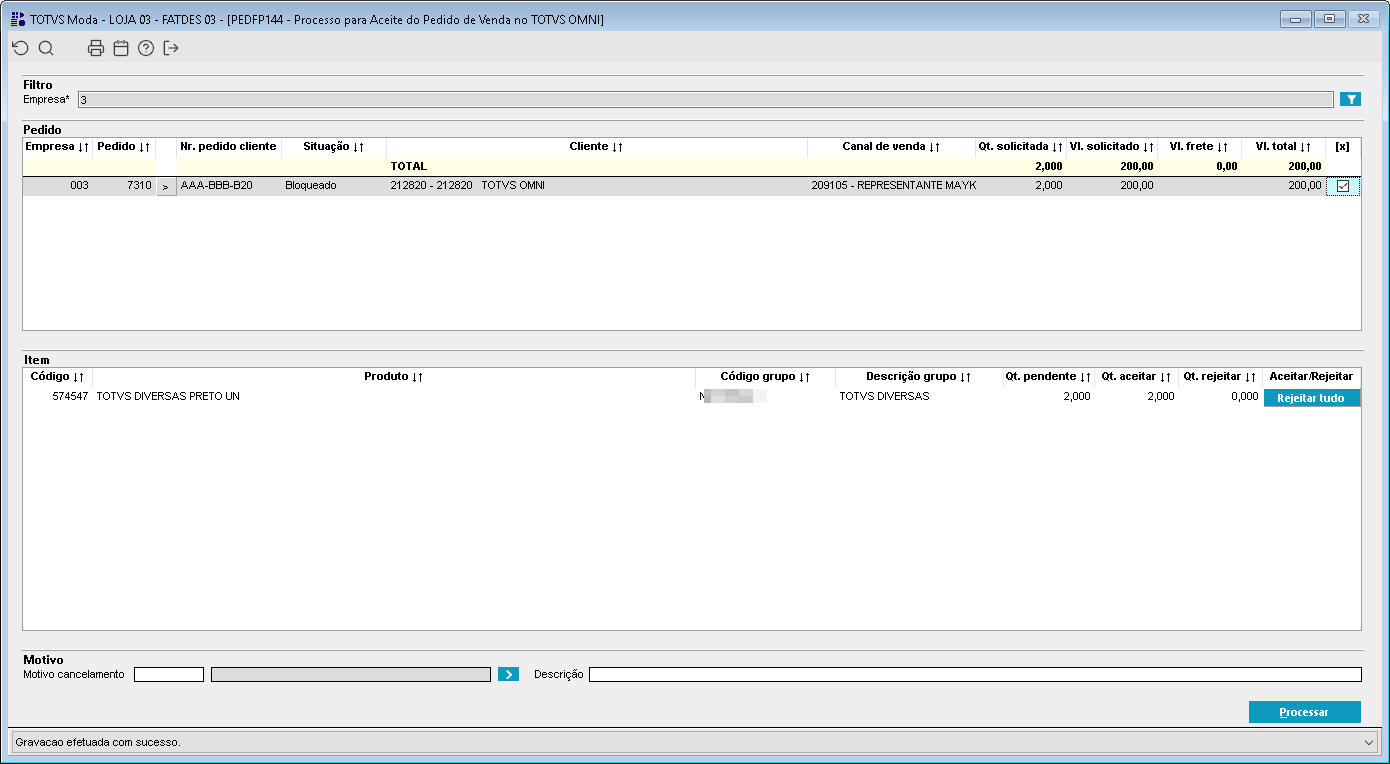
Task: Open the calendar icon in toolbar
Action: coord(121,48)
